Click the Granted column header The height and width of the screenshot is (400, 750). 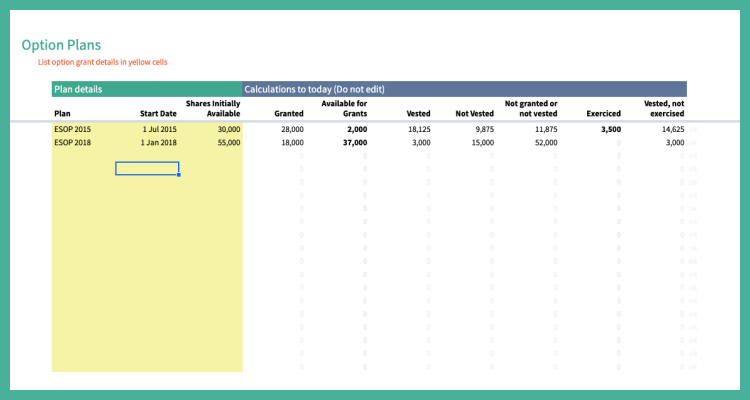[x=289, y=113]
